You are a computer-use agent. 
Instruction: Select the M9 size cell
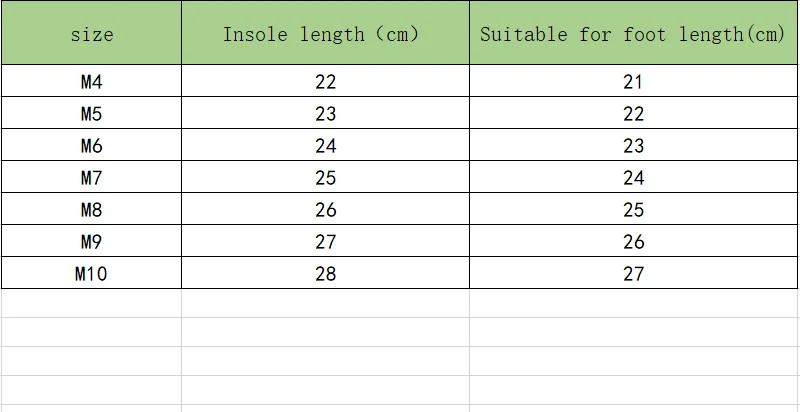[92, 241]
